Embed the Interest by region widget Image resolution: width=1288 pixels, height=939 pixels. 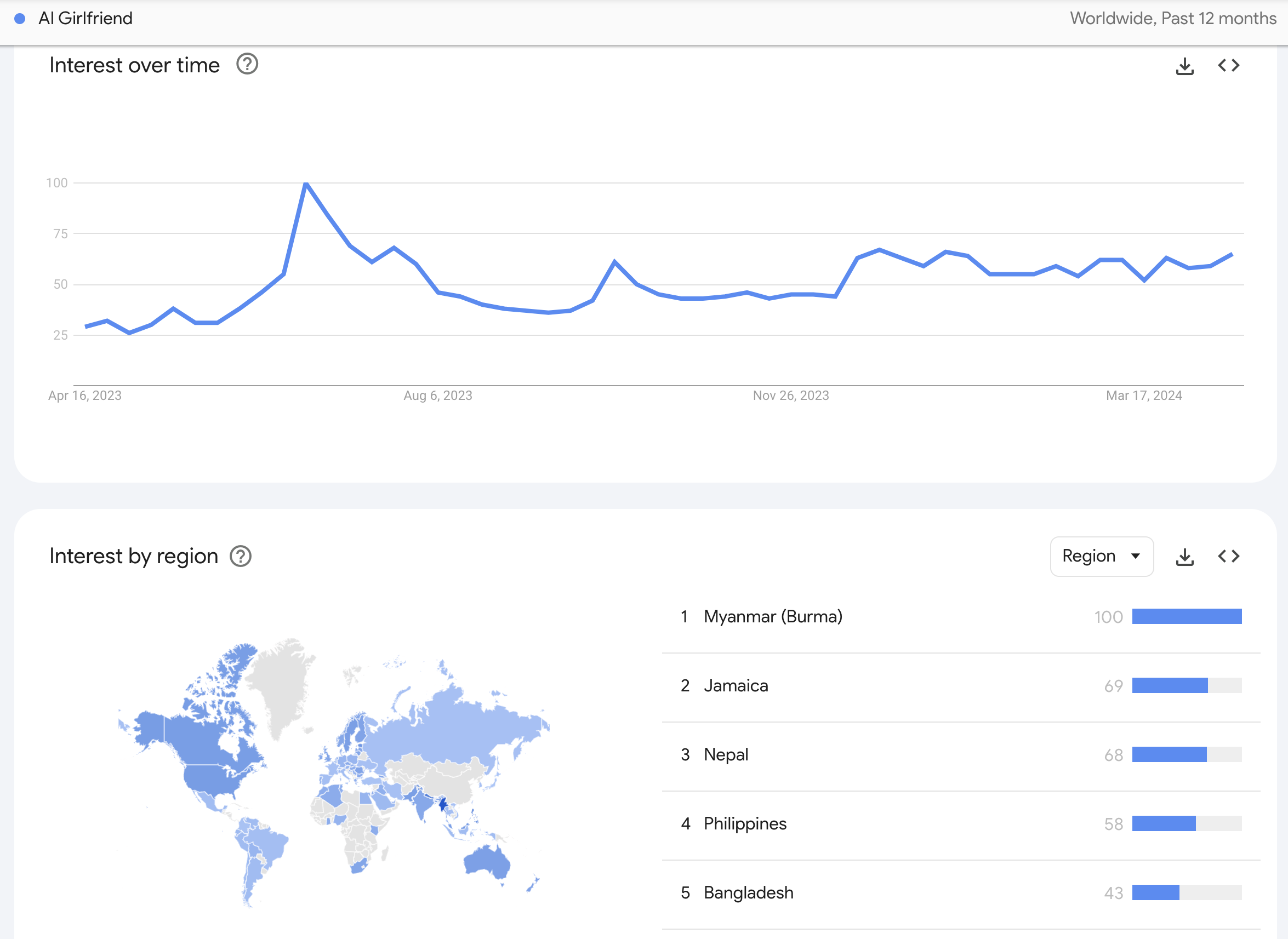coord(1228,557)
